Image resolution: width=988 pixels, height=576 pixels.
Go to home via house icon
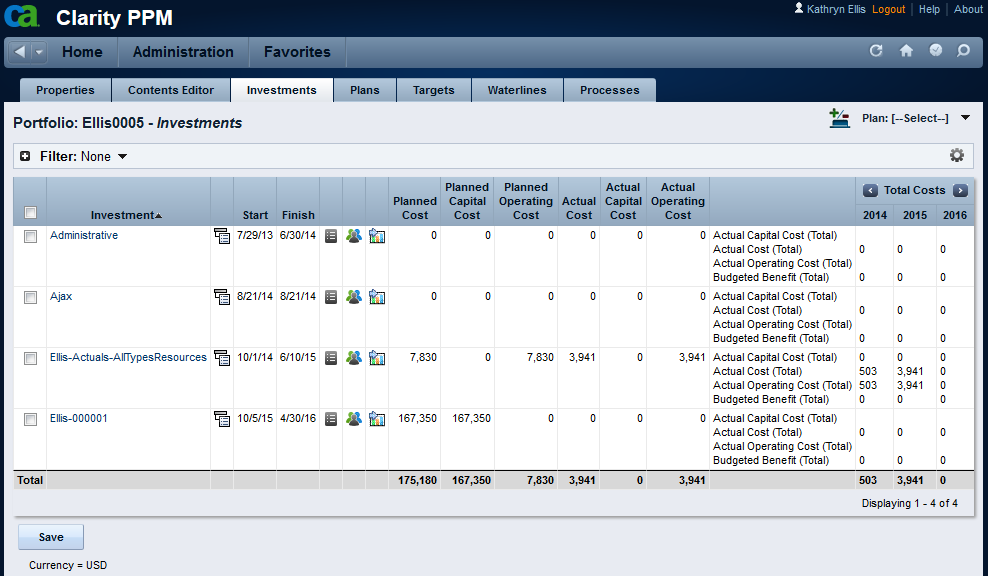point(906,50)
